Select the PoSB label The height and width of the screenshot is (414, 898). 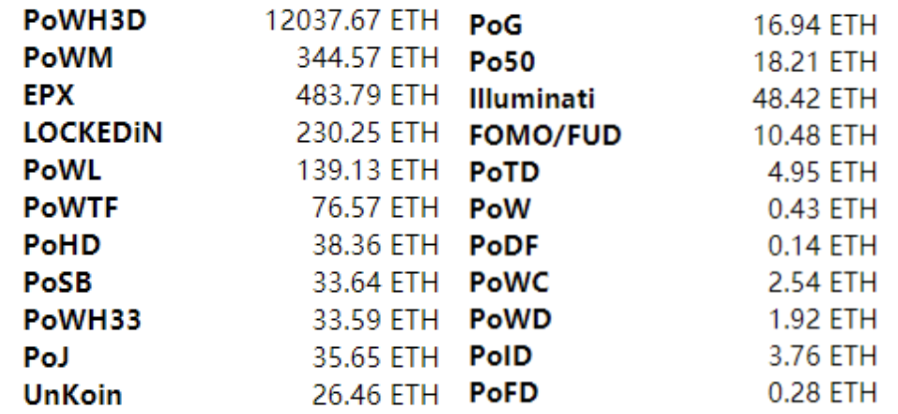point(50,282)
